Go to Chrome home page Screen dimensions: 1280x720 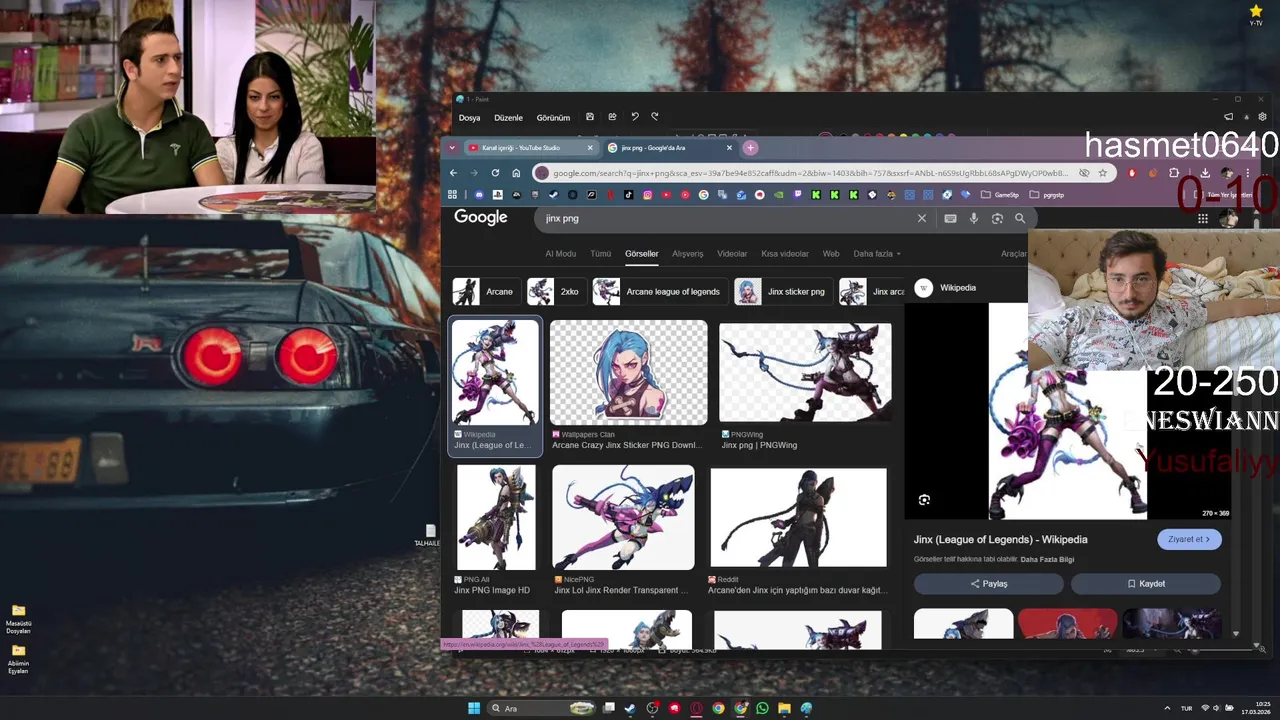(x=516, y=173)
